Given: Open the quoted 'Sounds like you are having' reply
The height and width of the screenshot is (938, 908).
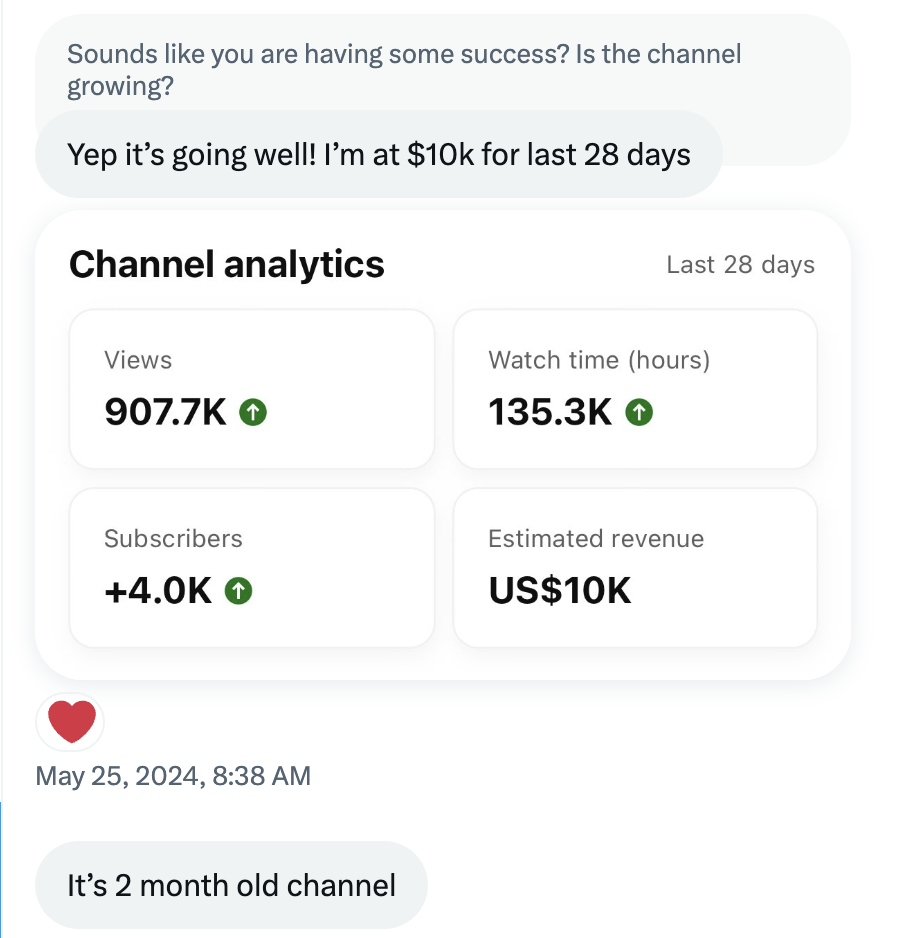Looking at the screenshot, I should [x=404, y=55].
